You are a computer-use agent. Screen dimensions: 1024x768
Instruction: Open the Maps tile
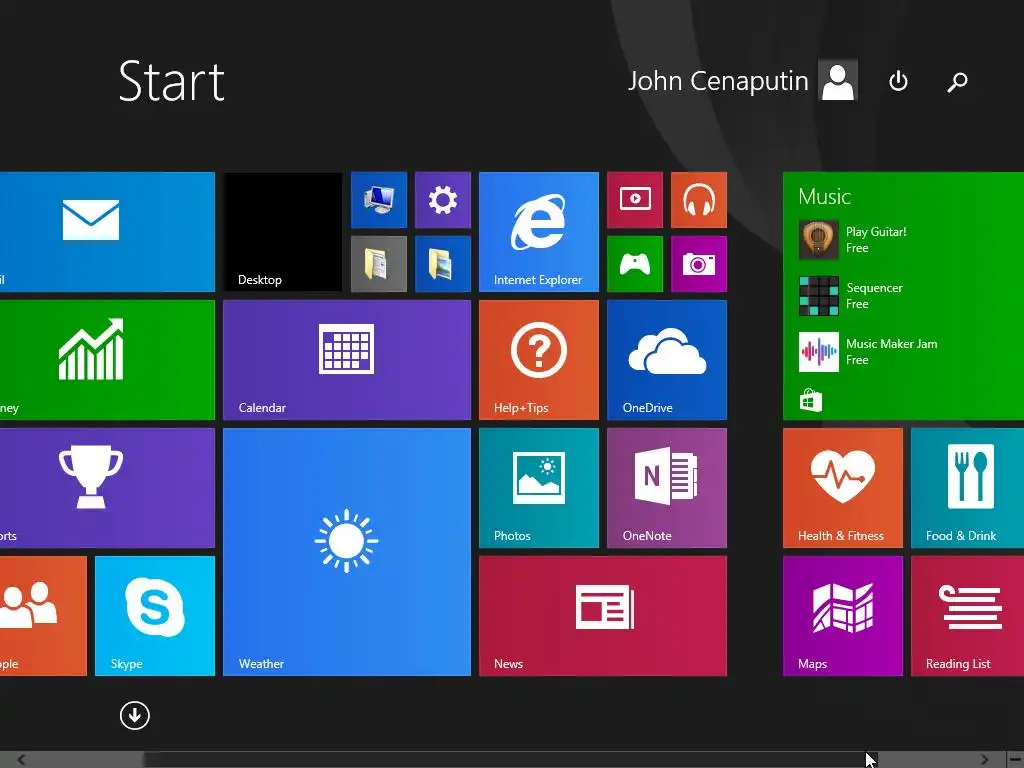843,616
